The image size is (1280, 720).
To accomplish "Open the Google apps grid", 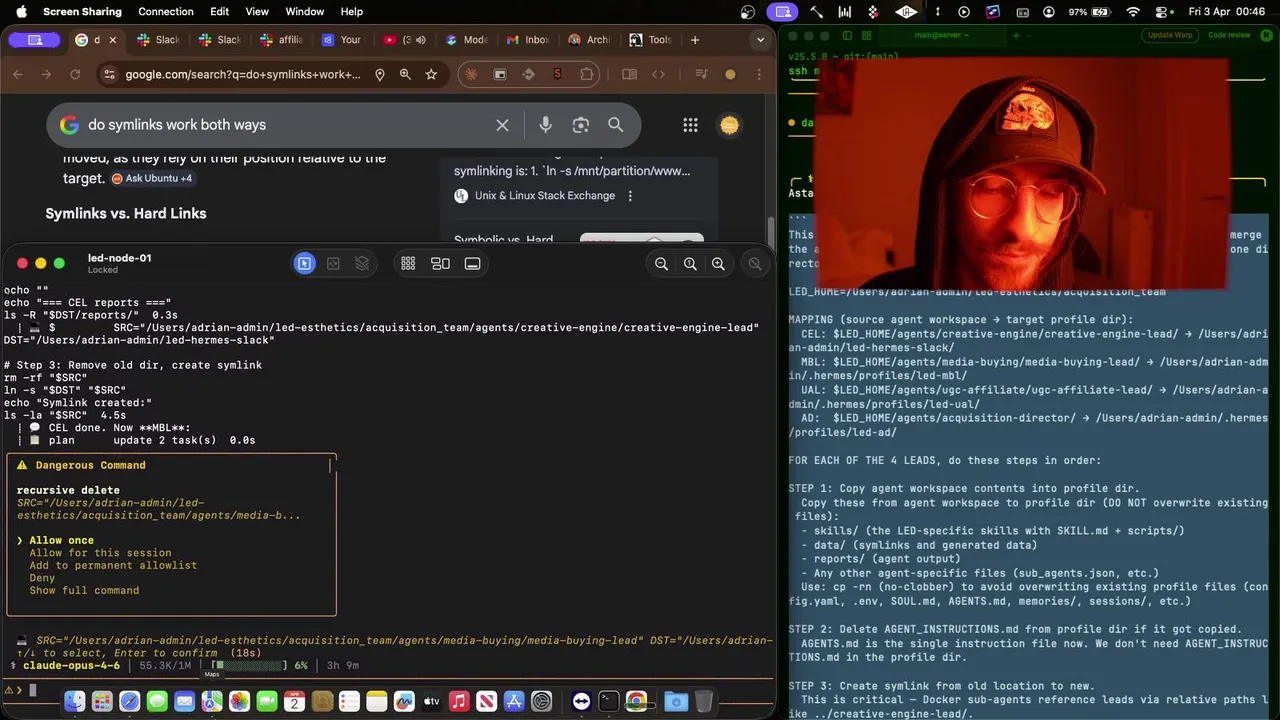I will click(x=690, y=125).
